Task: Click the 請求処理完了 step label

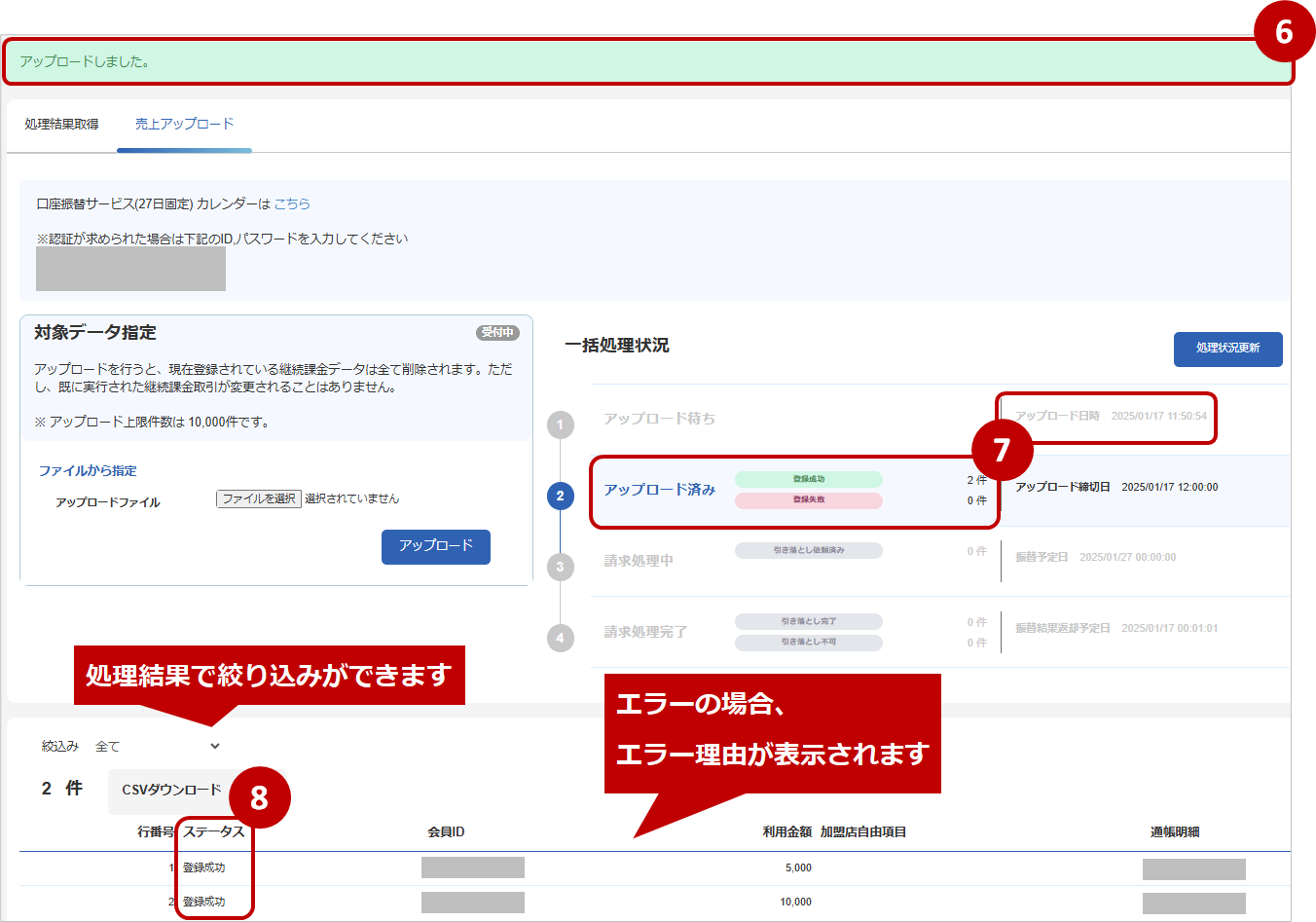Action: (645, 632)
